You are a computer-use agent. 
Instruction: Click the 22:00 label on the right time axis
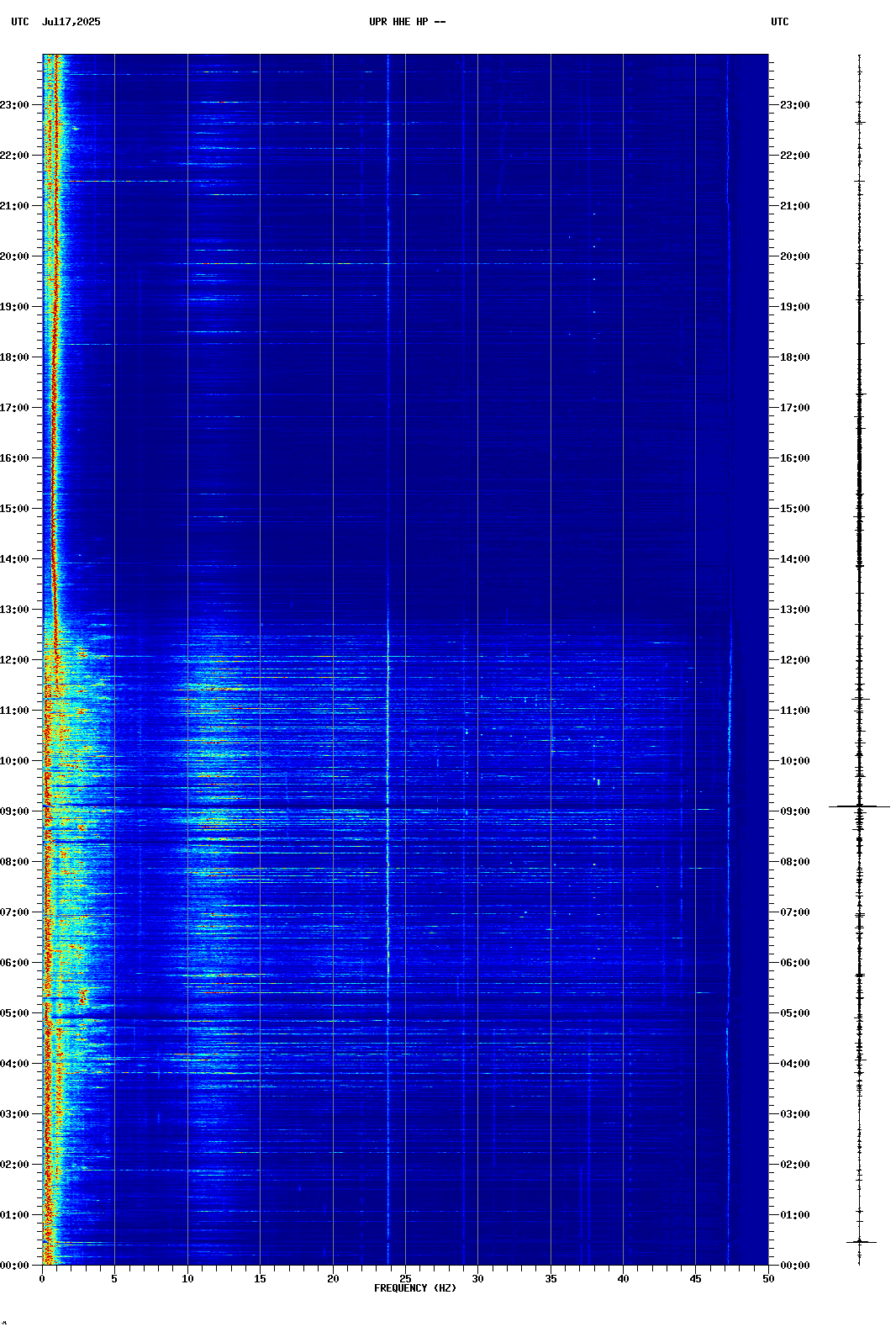[795, 156]
